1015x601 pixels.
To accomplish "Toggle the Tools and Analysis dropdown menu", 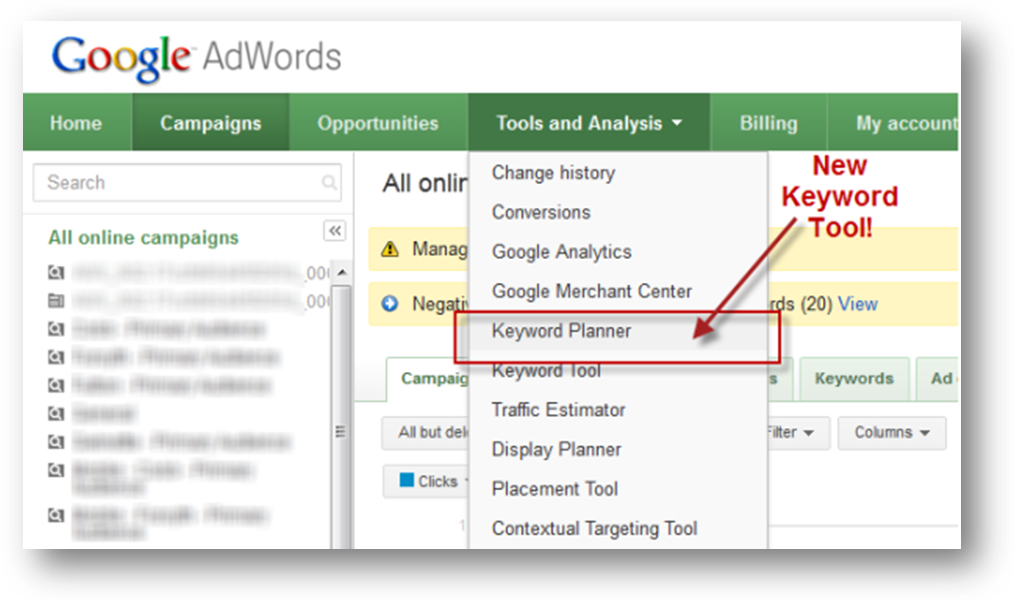I will tap(589, 123).
